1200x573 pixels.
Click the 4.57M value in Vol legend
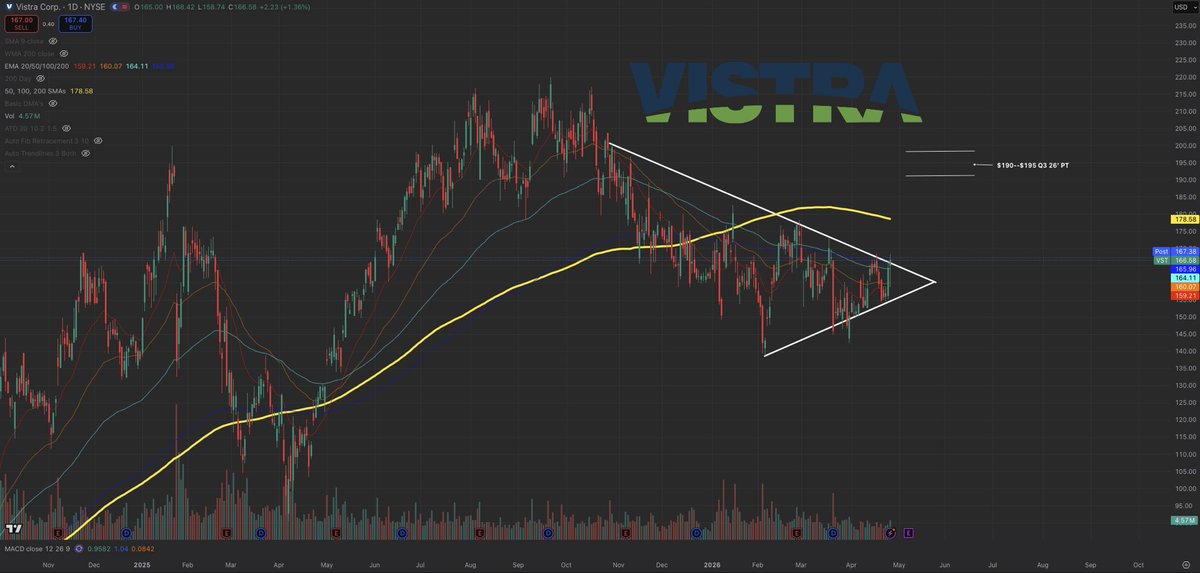[x=29, y=116]
